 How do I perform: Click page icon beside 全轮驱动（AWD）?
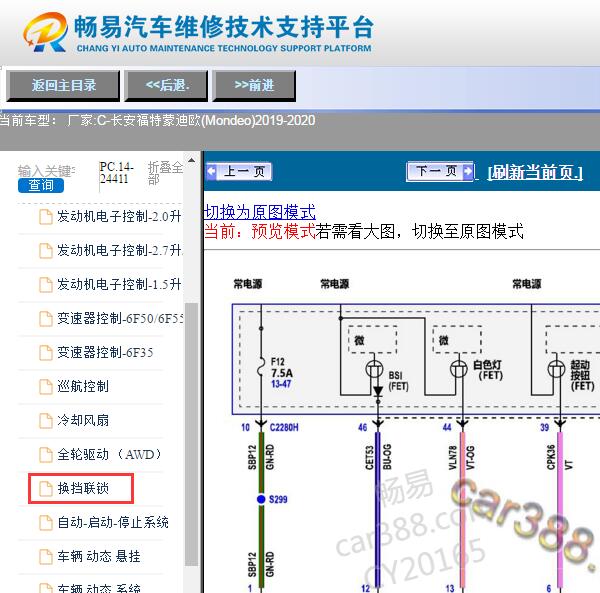click(46, 455)
